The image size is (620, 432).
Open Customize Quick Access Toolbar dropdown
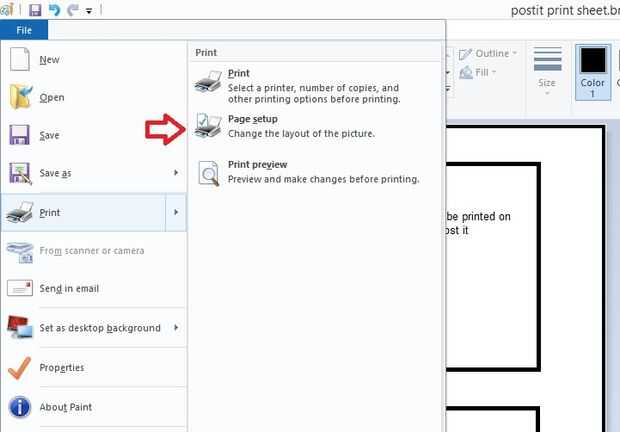89,11
